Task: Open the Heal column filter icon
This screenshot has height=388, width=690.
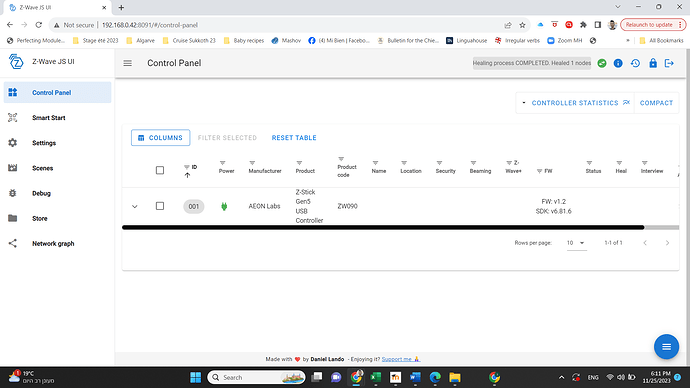Action: click(x=619, y=163)
